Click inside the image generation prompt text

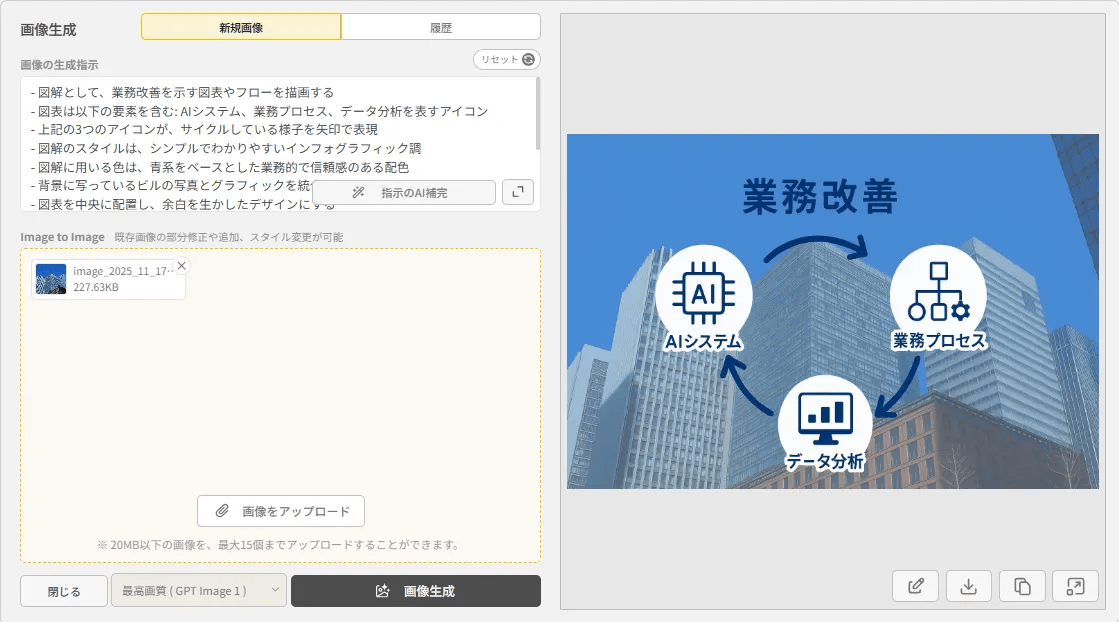(260, 130)
